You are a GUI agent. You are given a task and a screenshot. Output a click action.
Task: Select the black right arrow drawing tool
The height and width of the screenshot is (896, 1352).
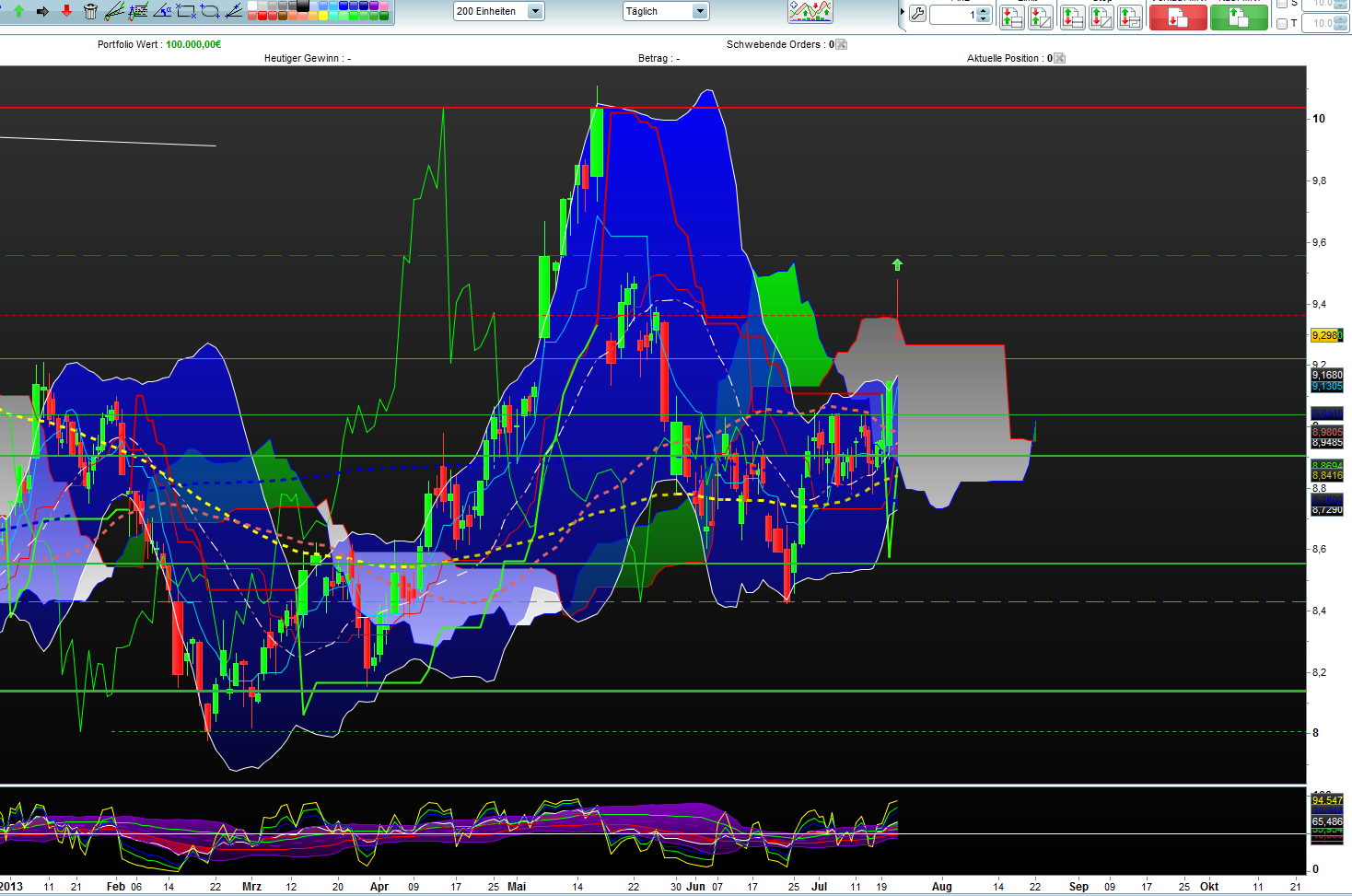42,11
